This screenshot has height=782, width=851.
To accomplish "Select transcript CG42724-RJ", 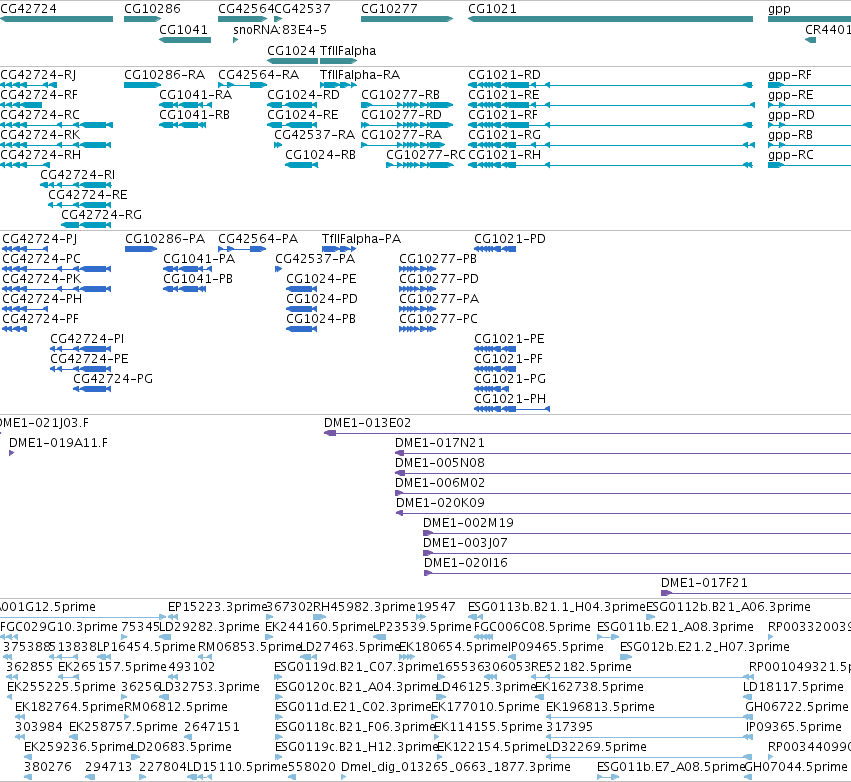I will pyautogui.click(x=28, y=85).
